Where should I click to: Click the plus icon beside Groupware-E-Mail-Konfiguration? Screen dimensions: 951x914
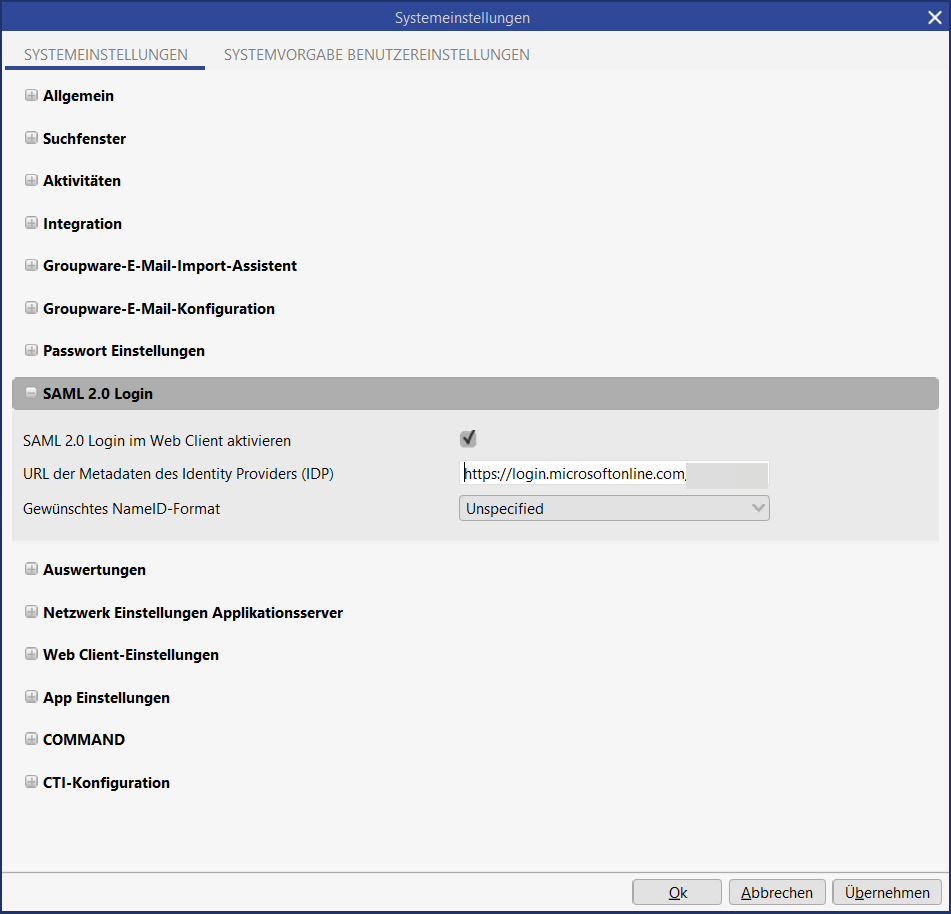[x=31, y=309]
